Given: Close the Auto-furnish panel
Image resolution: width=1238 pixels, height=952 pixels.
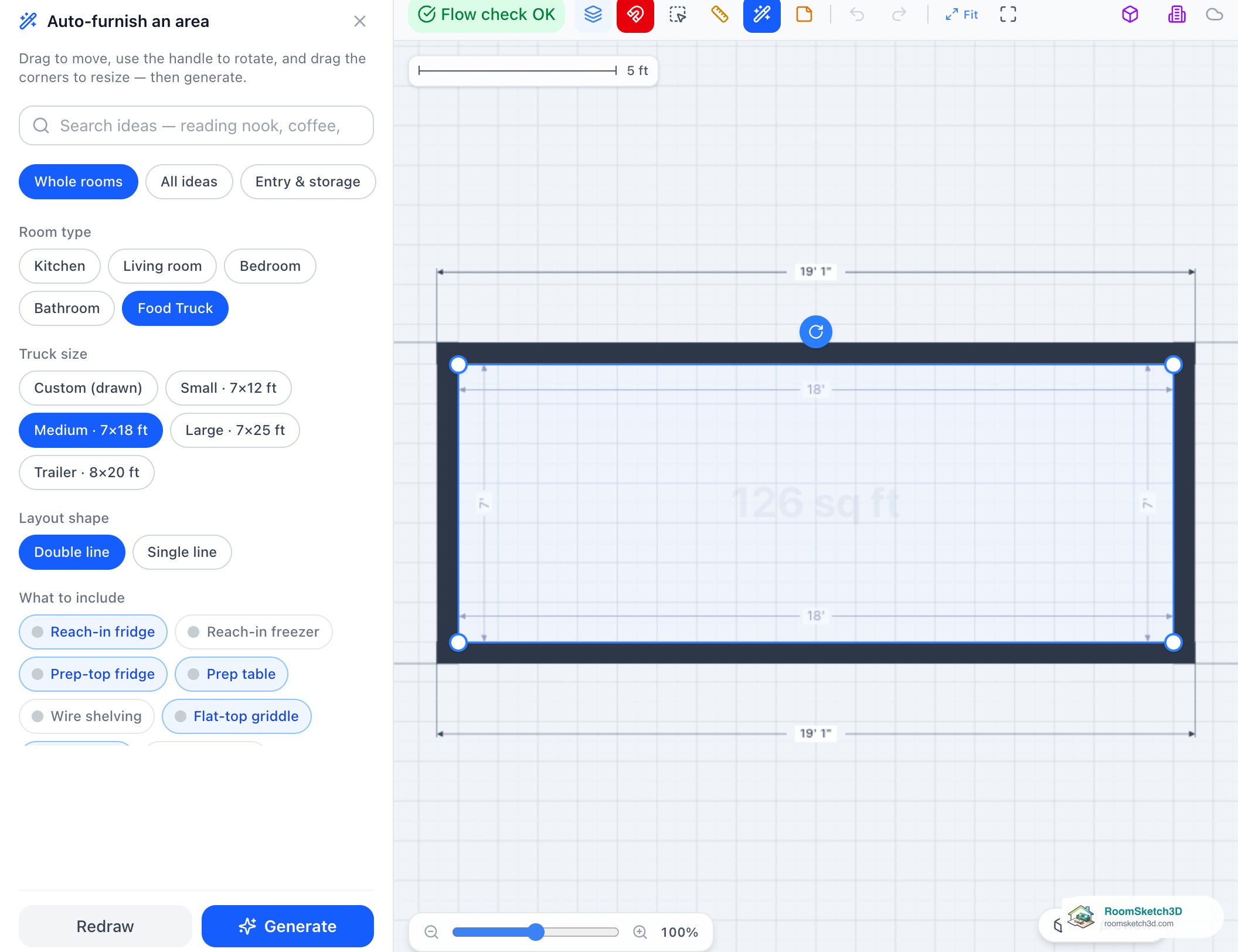Looking at the screenshot, I should tap(360, 22).
